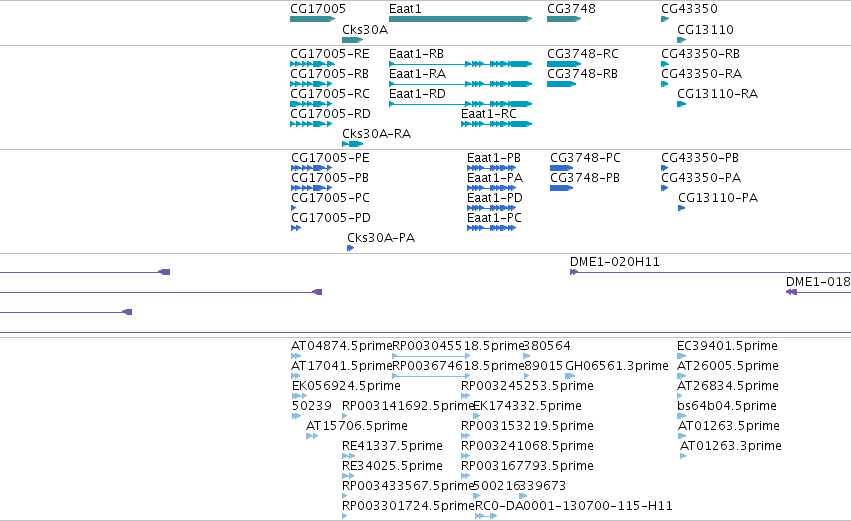Click transcript CG3748-RB
Image resolution: width=851 pixels, height=521 pixels.
click(561, 84)
